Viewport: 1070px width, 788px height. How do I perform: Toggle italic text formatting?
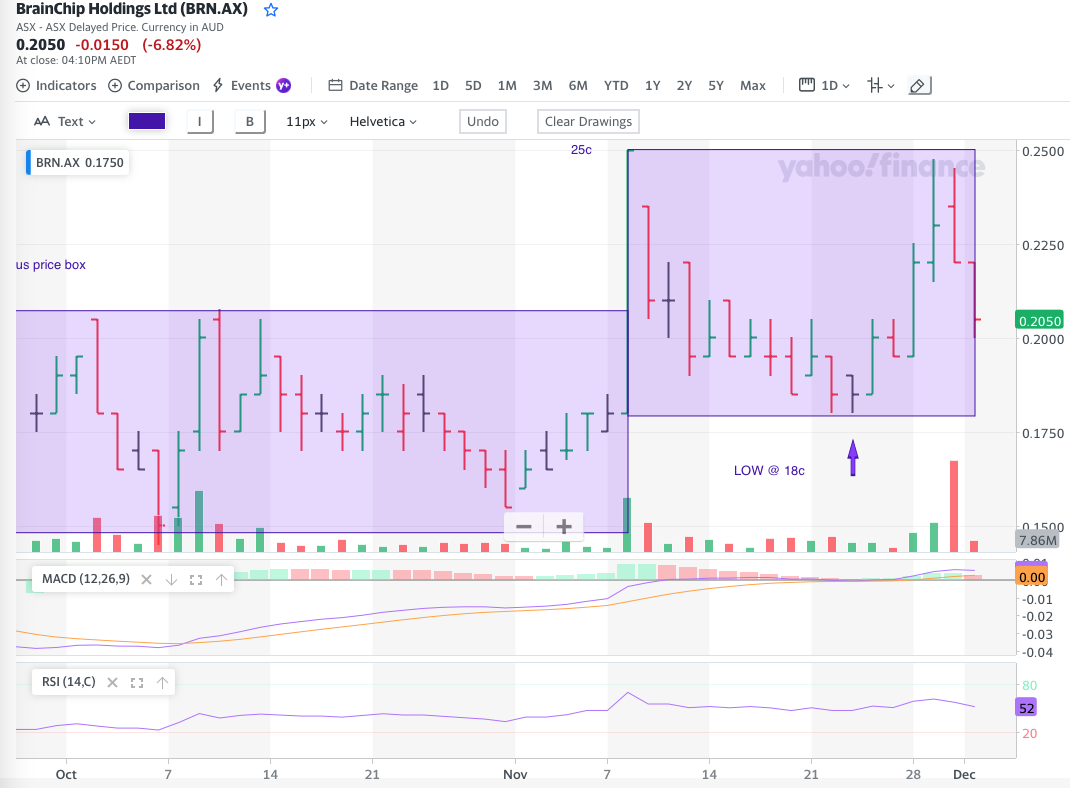[x=199, y=122]
